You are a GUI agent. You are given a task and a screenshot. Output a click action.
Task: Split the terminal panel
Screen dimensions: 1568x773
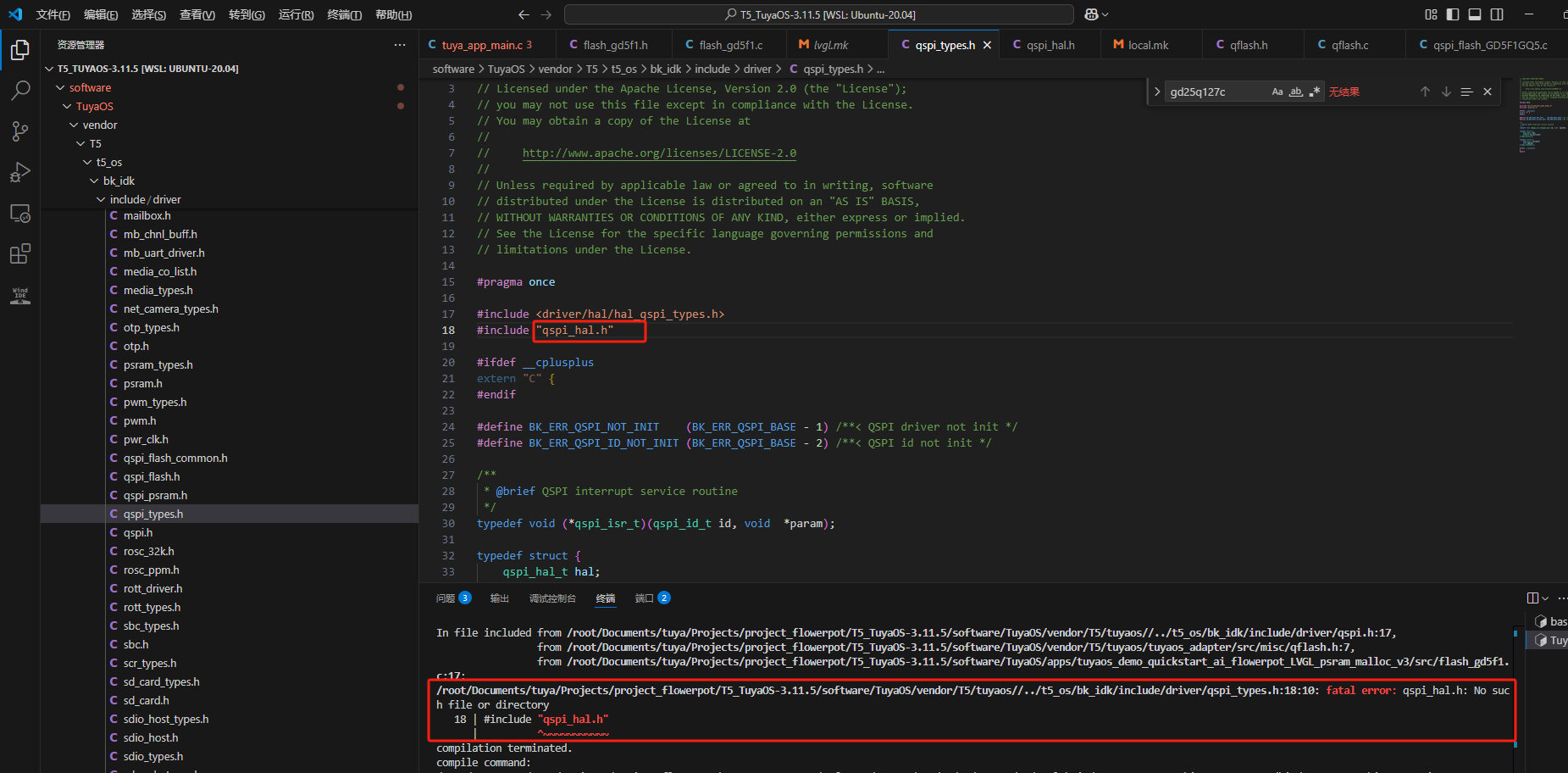click(x=1532, y=598)
